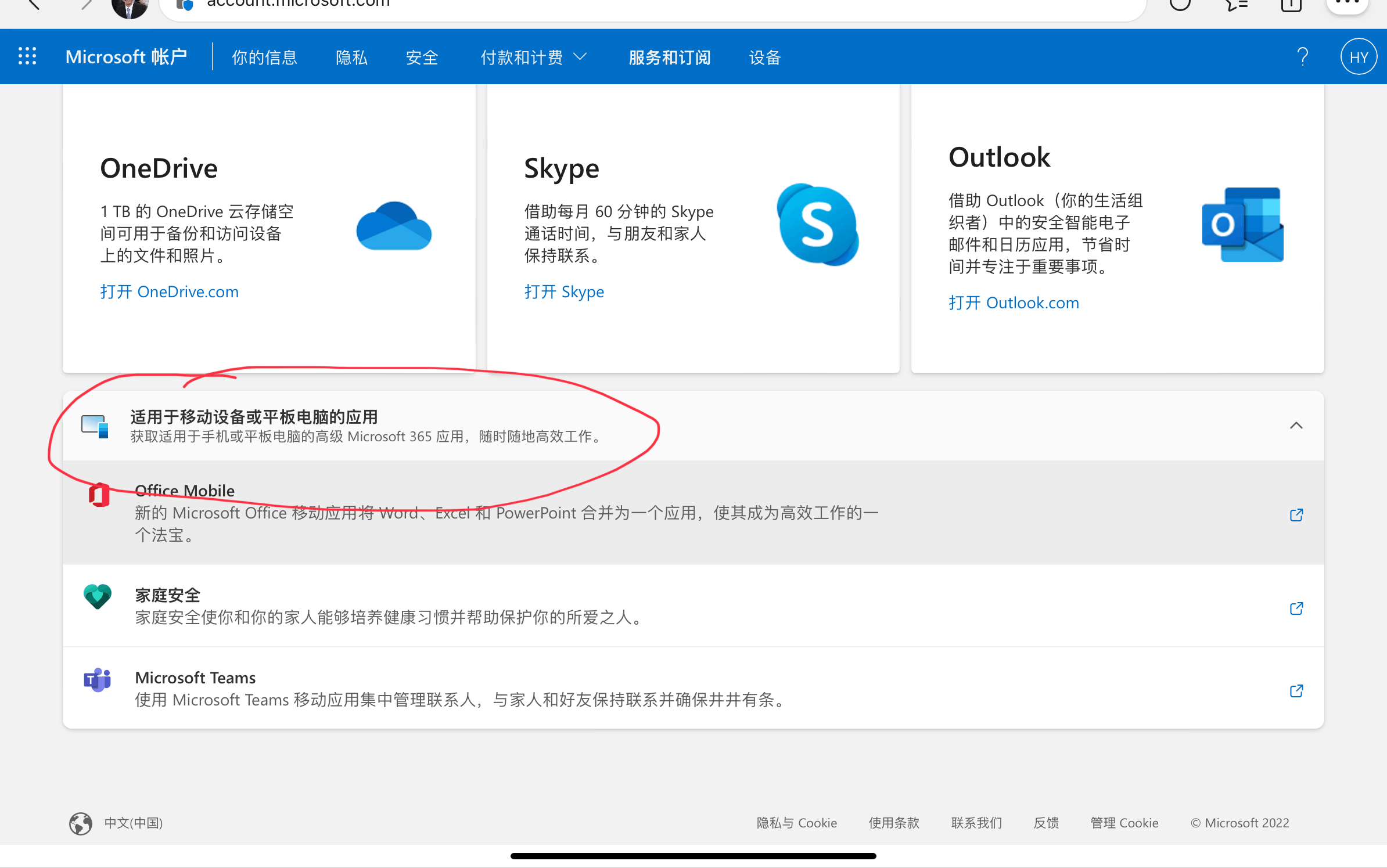The height and width of the screenshot is (868, 1387).
Task: Go to the 你的信息 tab
Action: [x=264, y=57]
